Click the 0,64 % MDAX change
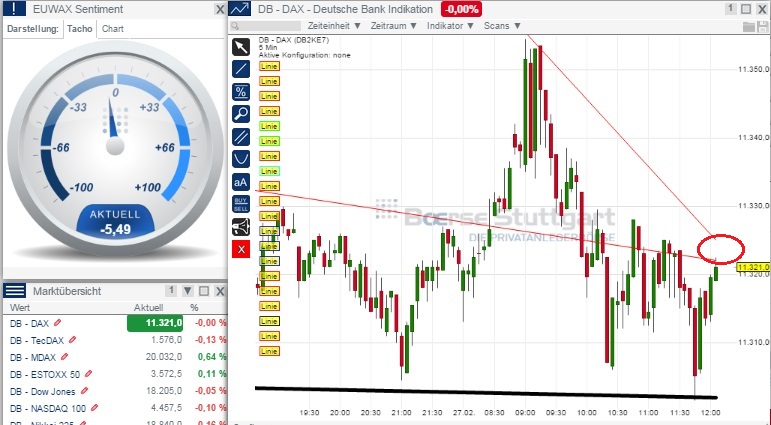This screenshot has width=771, height=425. click(x=212, y=357)
